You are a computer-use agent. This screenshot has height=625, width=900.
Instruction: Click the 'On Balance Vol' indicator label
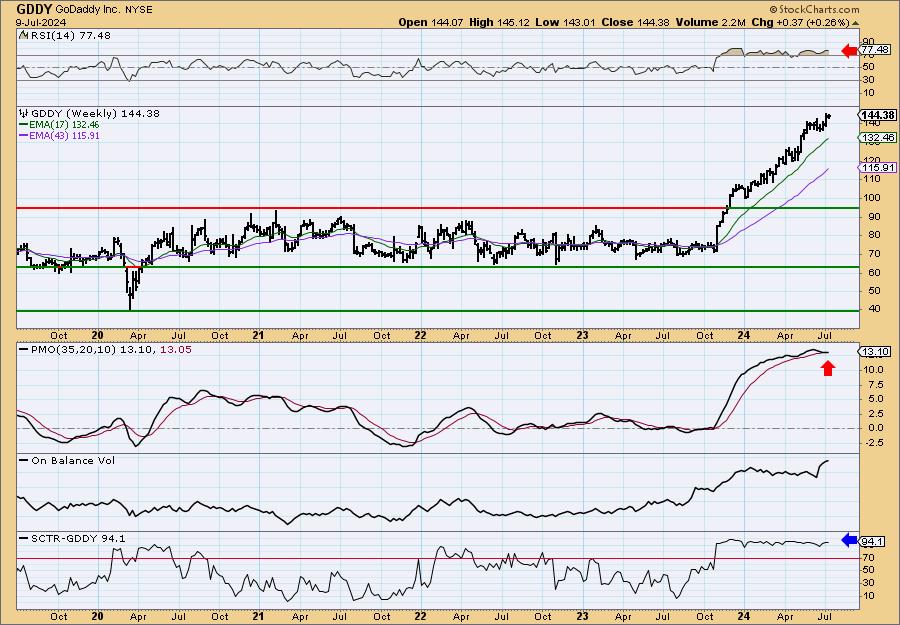73,460
